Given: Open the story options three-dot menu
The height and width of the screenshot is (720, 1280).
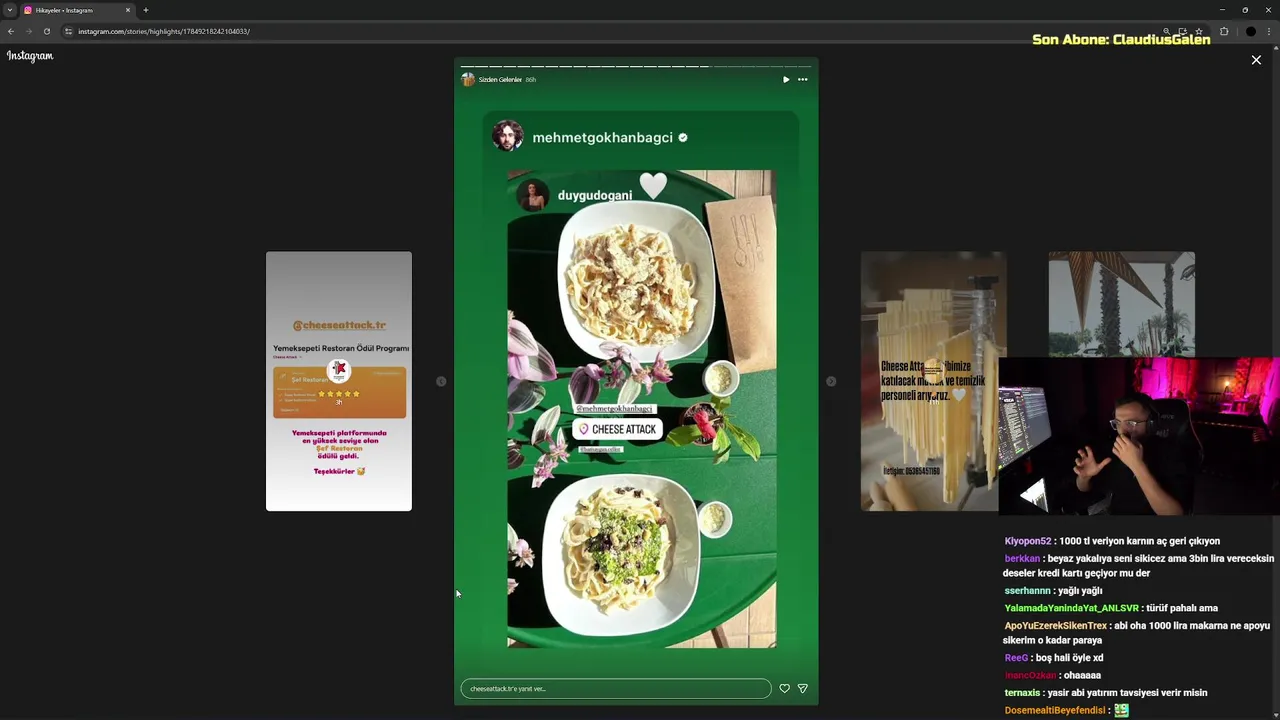Looking at the screenshot, I should click(802, 79).
